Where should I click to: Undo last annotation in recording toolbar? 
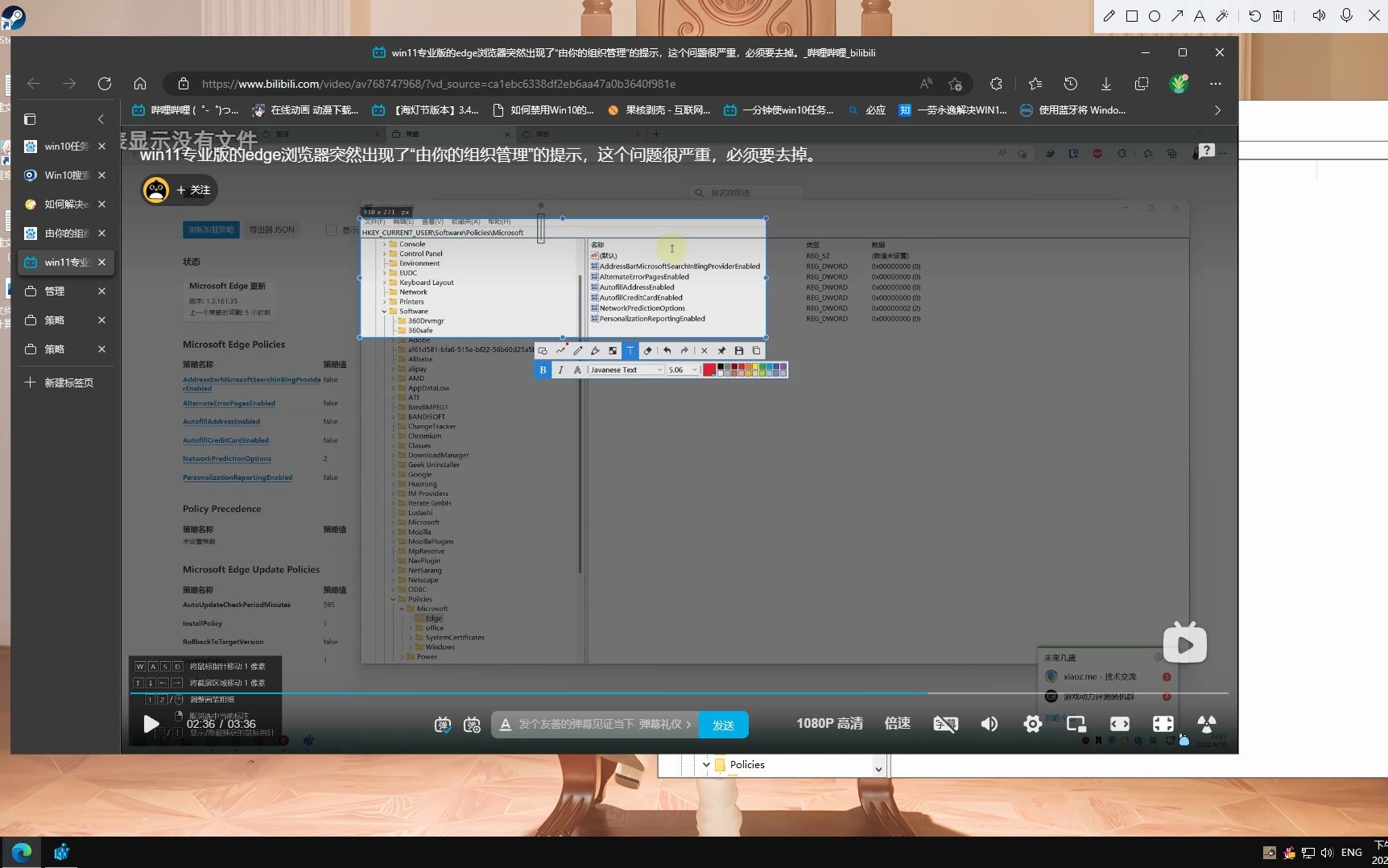[1255, 16]
